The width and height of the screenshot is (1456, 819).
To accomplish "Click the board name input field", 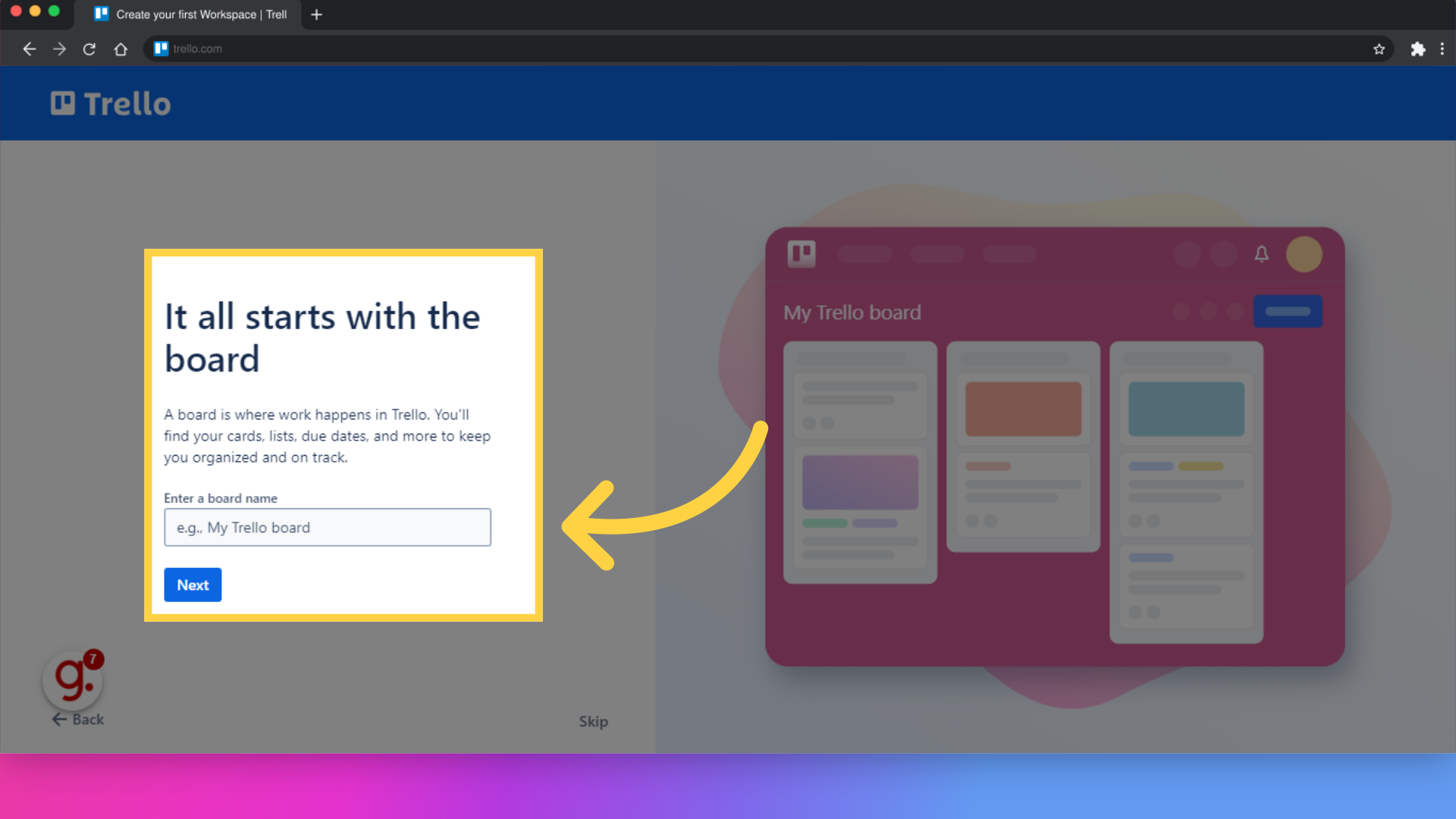I will pos(327,527).
